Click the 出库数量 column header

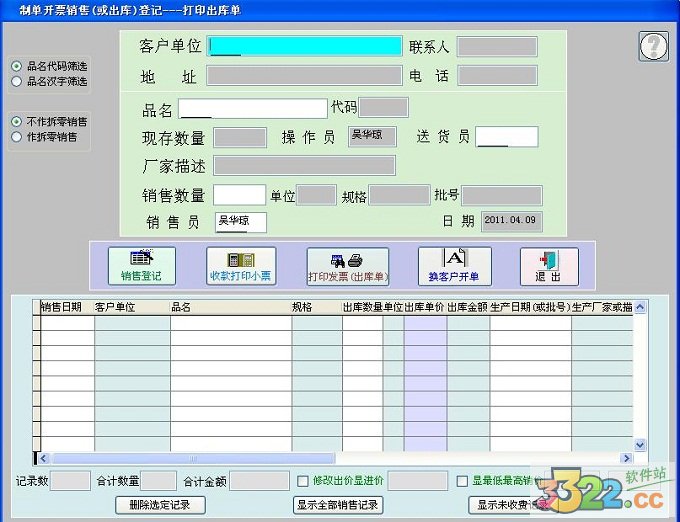363,308
